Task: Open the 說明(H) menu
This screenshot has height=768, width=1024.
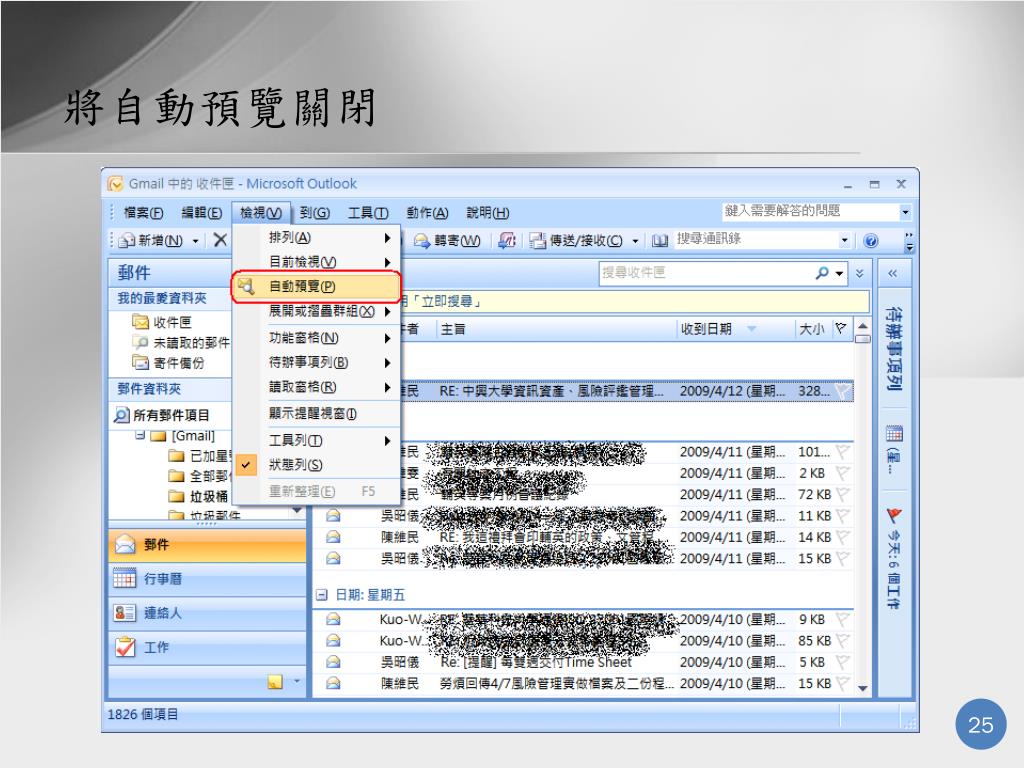Action: [487, 213]
